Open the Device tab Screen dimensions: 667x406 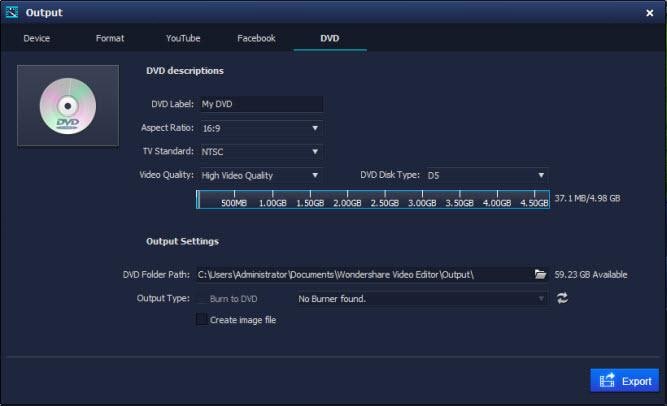click(x=37, y=38)
